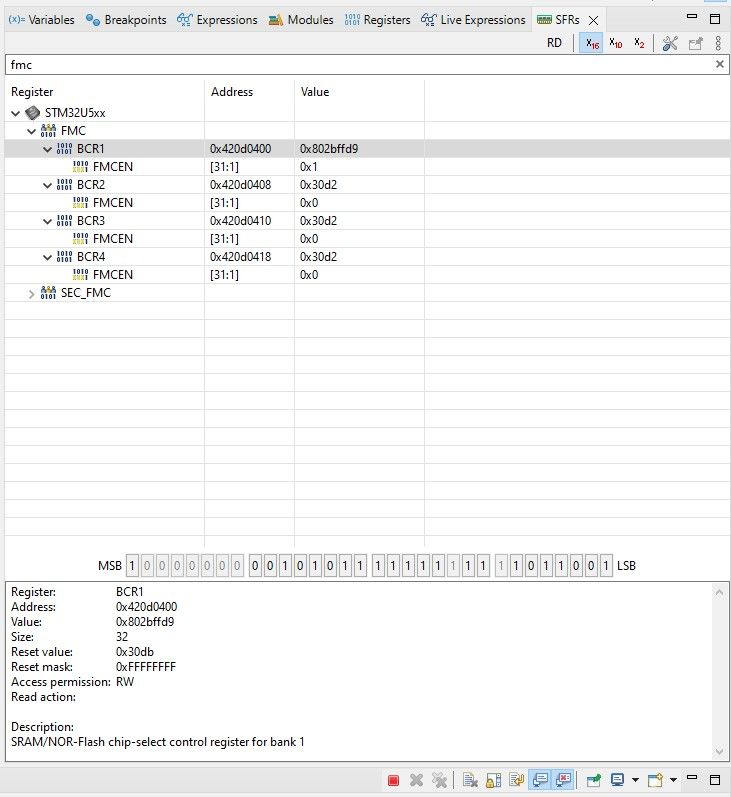Click the details pane scroll-up arrow
This screenshot has width=731, height=797.
[719, 592]
